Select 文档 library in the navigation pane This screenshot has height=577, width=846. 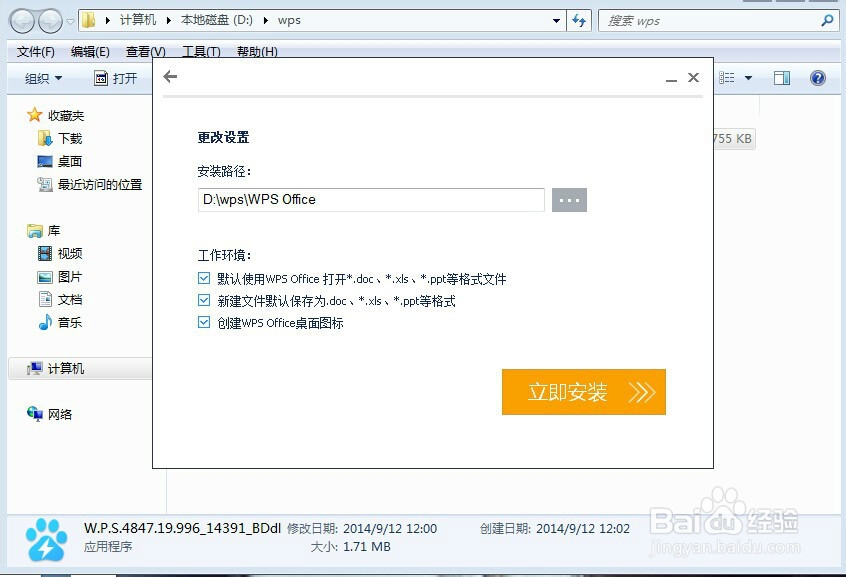[x=70, y=300]
